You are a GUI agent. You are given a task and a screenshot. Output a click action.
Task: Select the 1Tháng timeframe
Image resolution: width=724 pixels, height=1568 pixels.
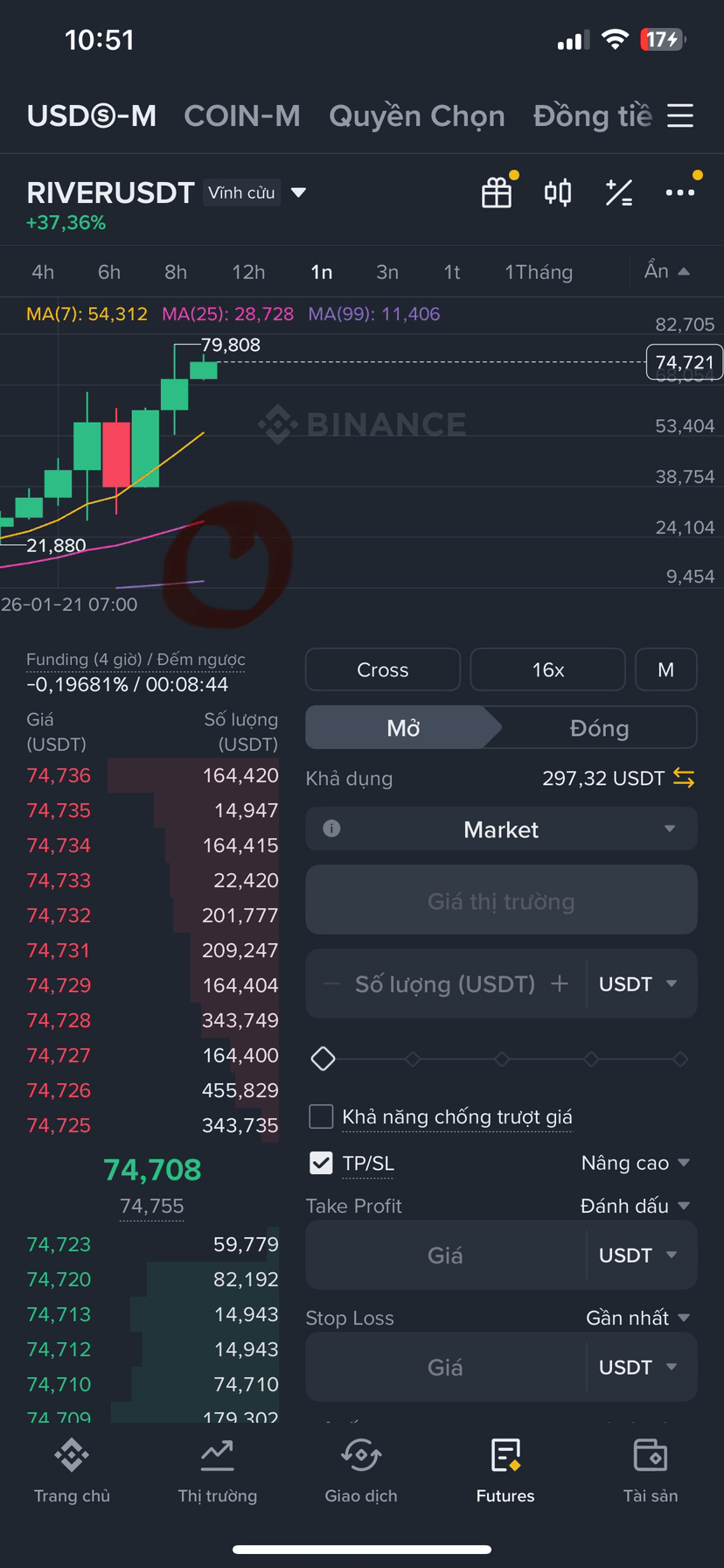[539, 272]
